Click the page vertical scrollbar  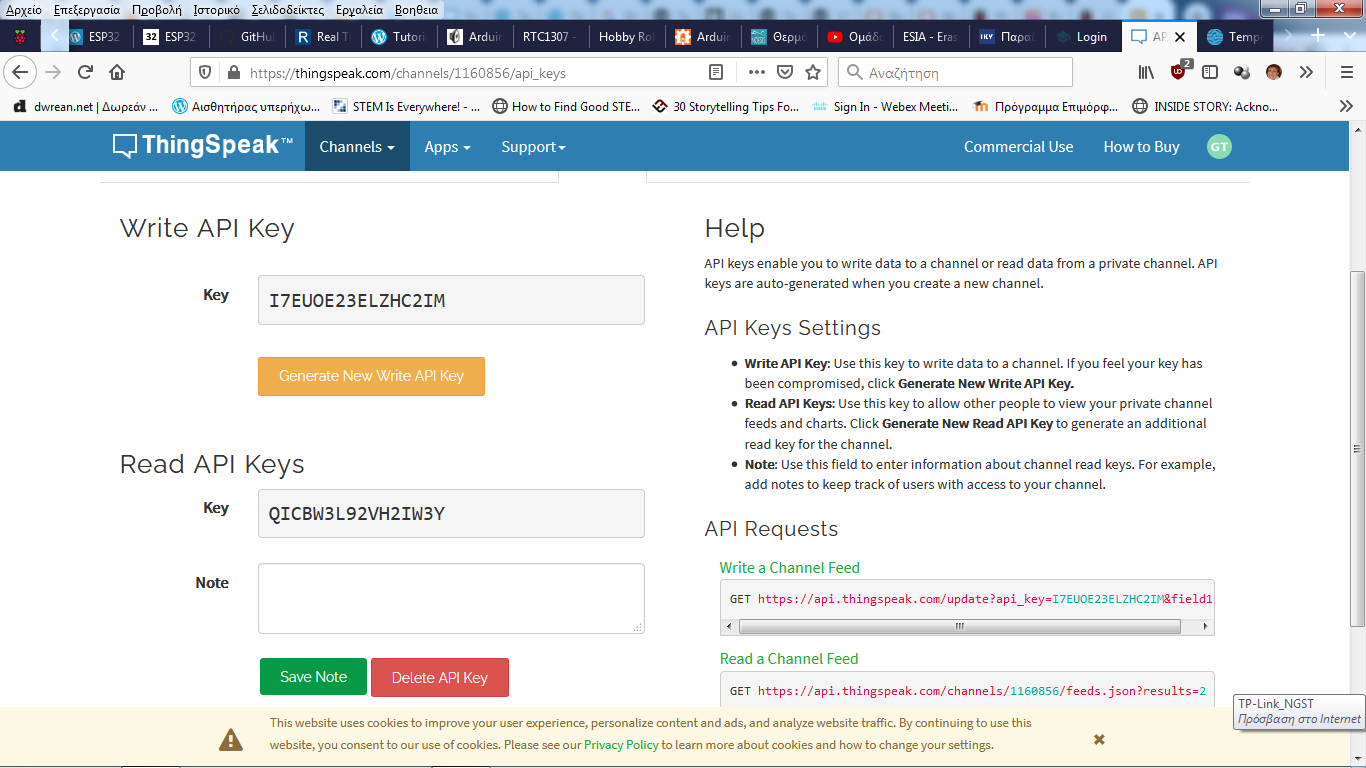[x=1357, y=448]
